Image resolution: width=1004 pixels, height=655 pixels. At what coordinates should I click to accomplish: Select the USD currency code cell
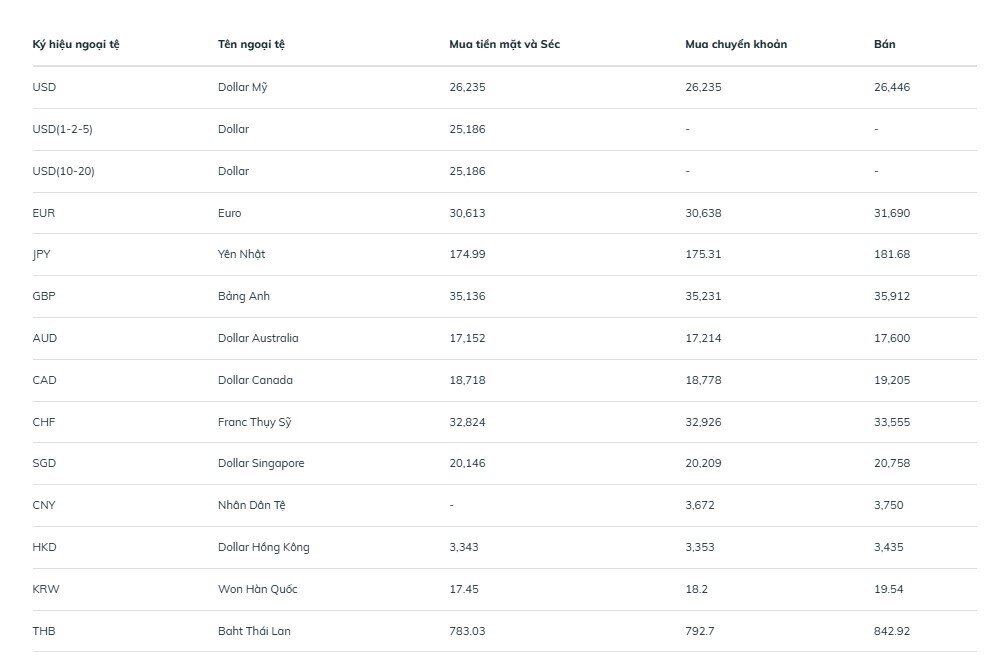tap(44, 87)
